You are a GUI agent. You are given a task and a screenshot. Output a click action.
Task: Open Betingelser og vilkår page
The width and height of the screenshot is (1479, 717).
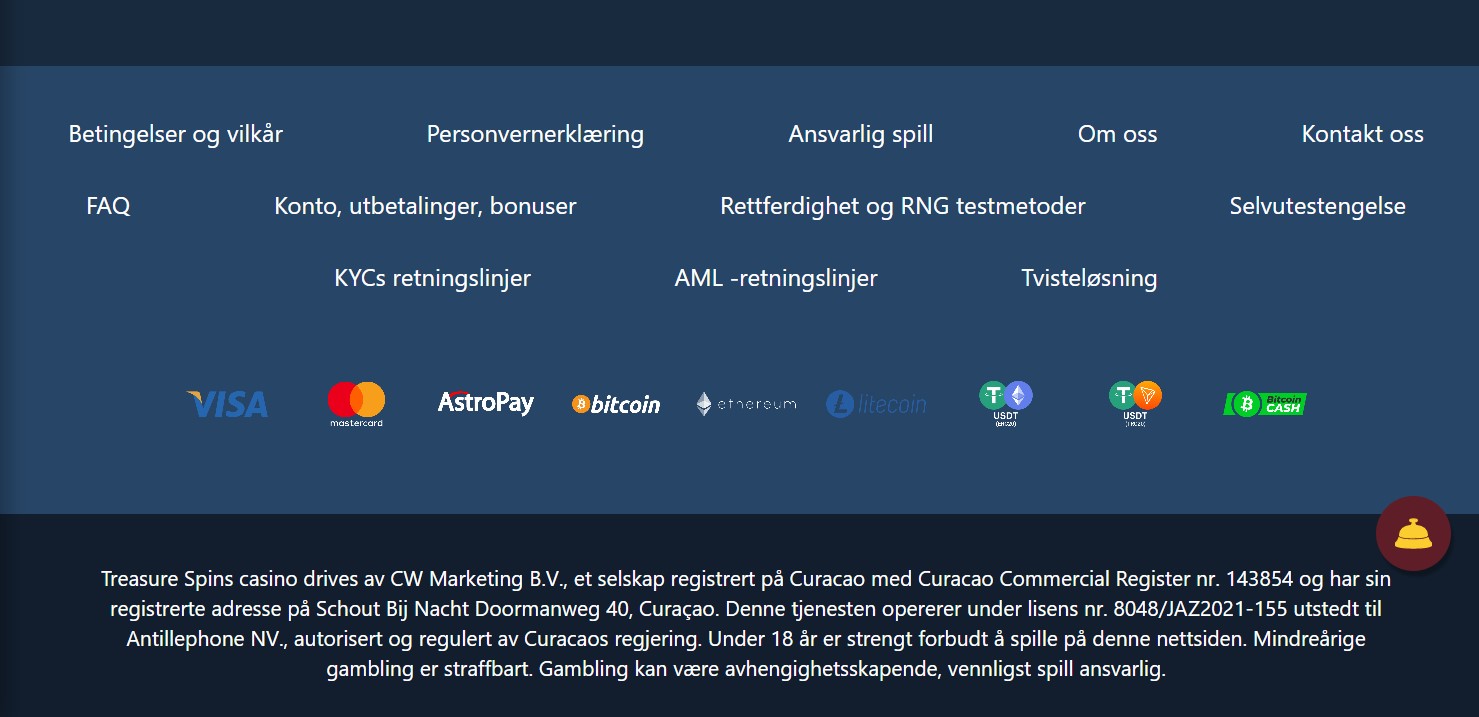point(176,134)
